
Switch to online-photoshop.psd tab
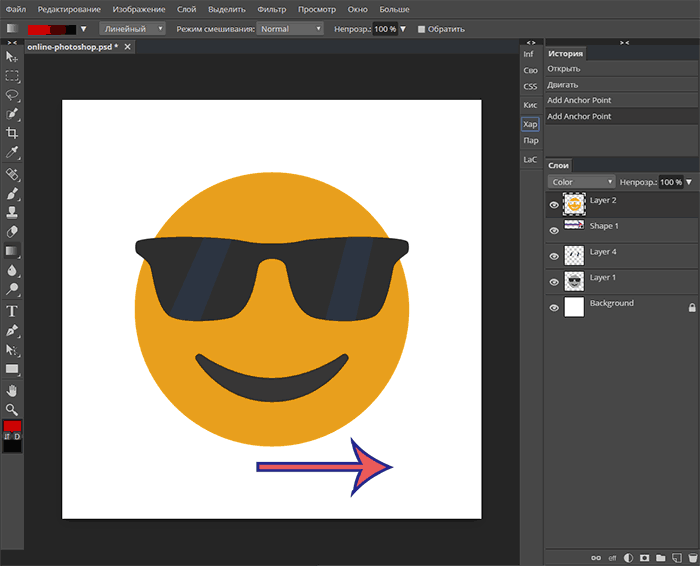pos(72,47)
